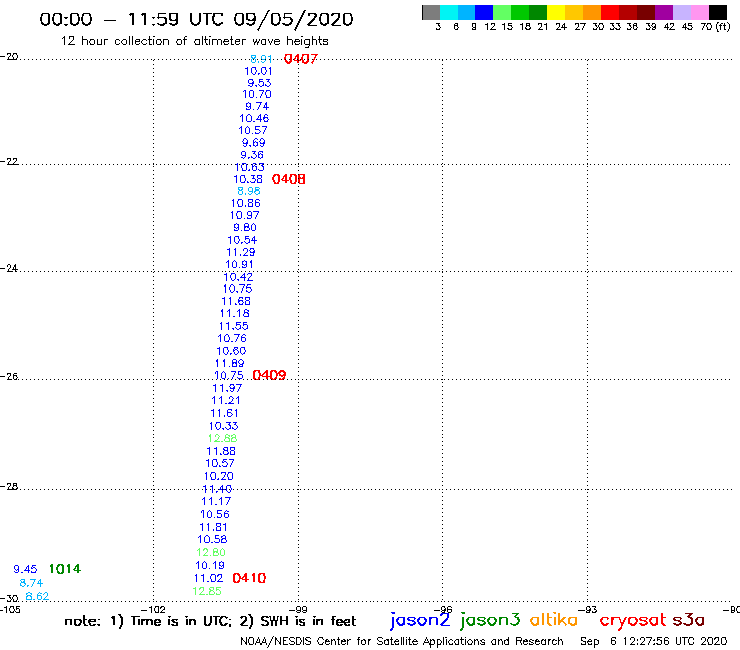Click the 11.88 wave height value
The width and height of the screenshot is (740, 650).
tap(221, 451)
